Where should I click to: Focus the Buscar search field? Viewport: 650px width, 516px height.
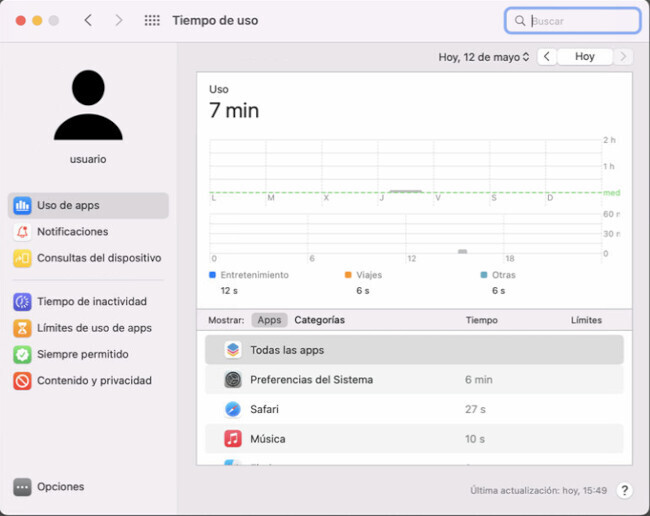point(580,20)
